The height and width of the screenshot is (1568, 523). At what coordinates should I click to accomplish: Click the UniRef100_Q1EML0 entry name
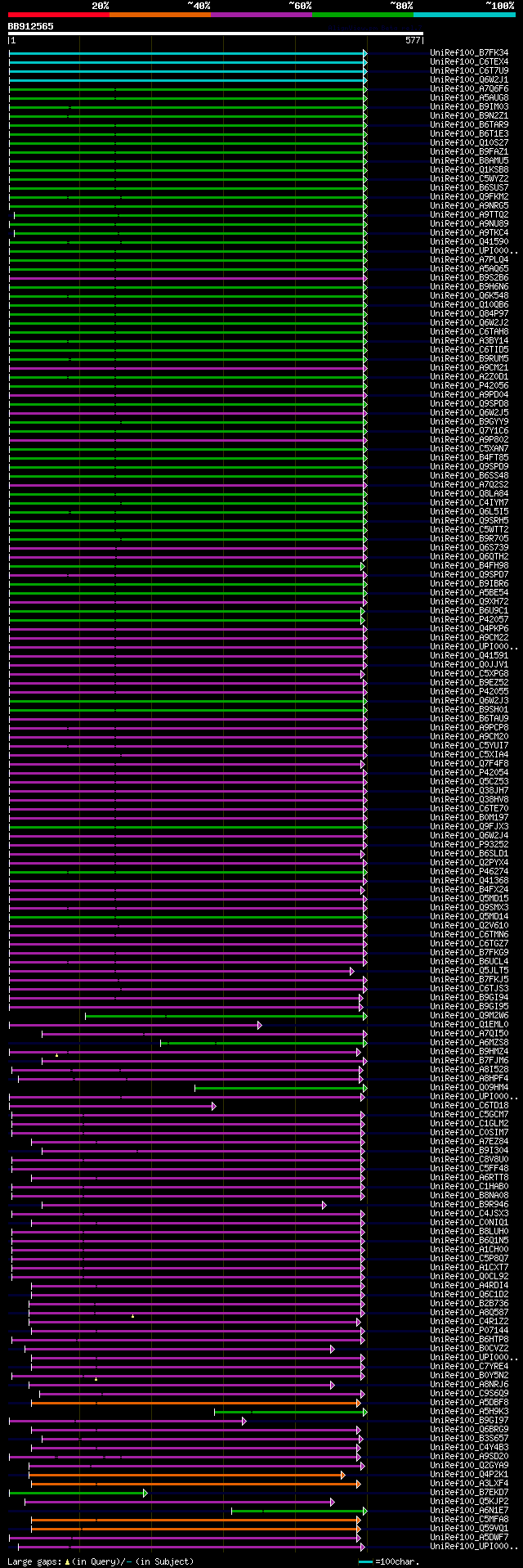point(469,1024)
